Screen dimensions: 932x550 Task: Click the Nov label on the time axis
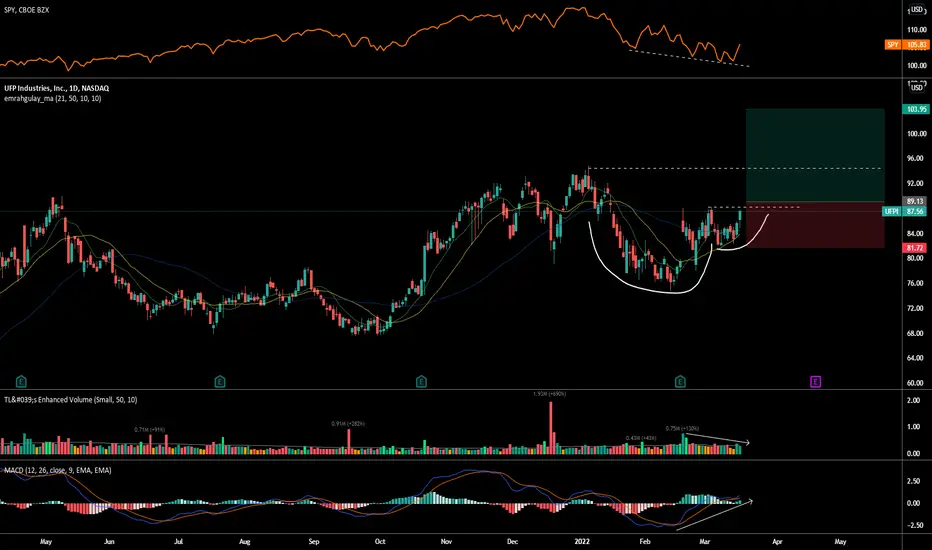click(x=447, y=542)
